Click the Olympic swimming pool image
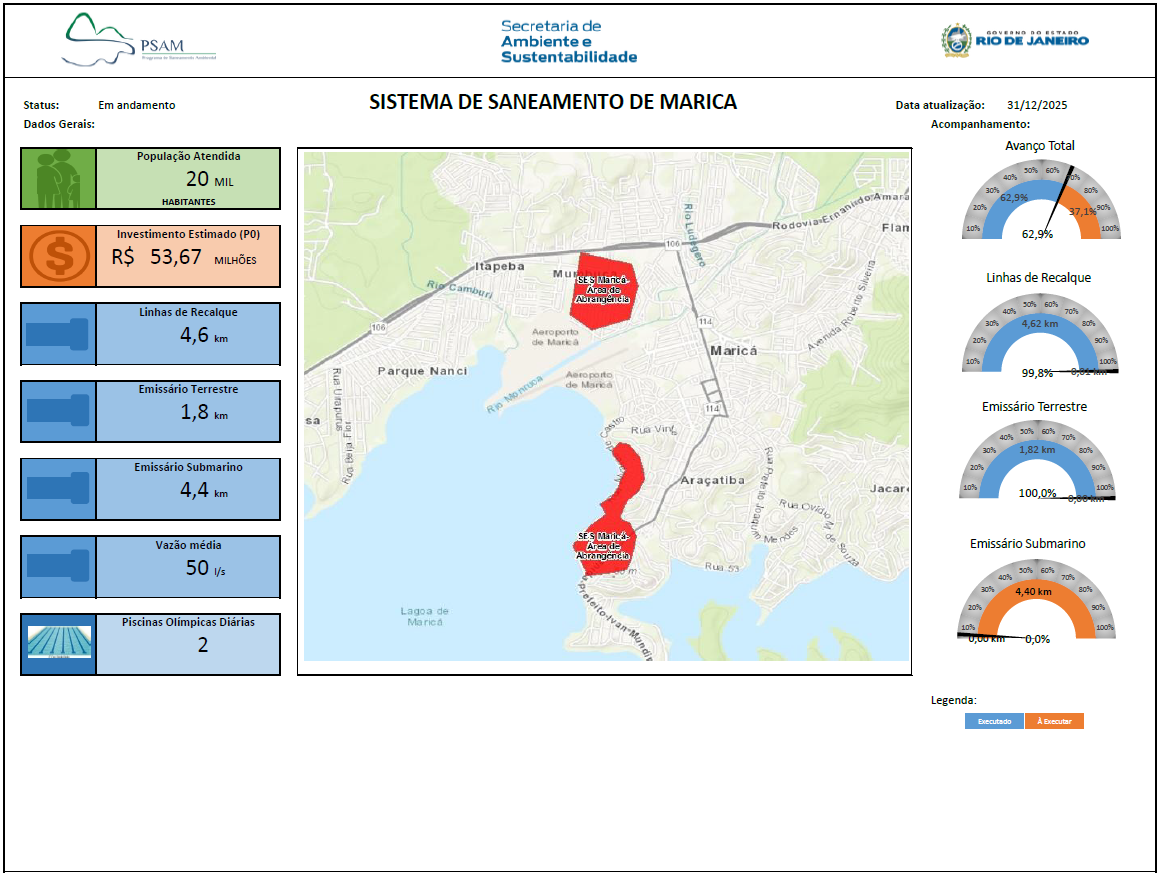Image resolution: width=1160 pixels, height=874 pixels. 58,643
